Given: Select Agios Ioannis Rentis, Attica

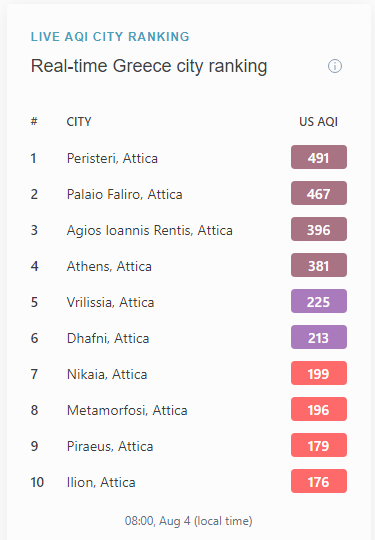Looking at the screenshot, I should pos(150,230).
